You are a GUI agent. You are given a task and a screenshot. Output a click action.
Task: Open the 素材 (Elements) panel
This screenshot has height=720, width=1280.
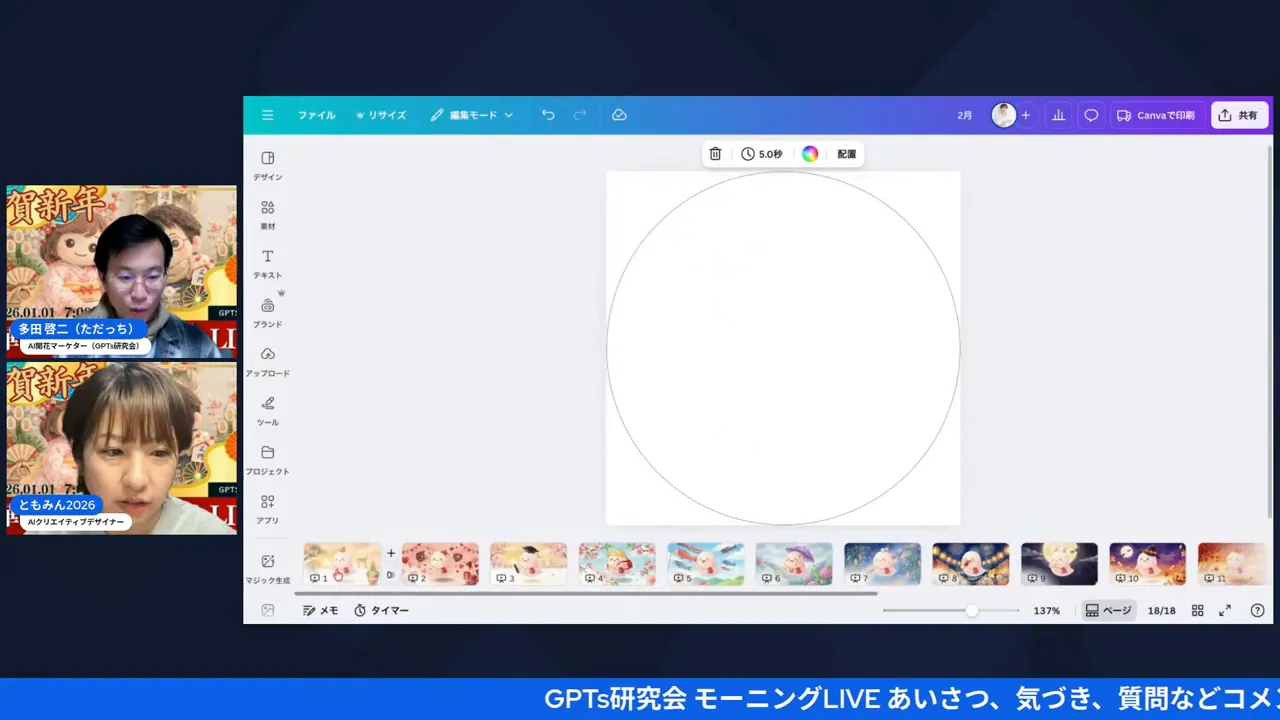pyautogui.click(x=267, y=213)
